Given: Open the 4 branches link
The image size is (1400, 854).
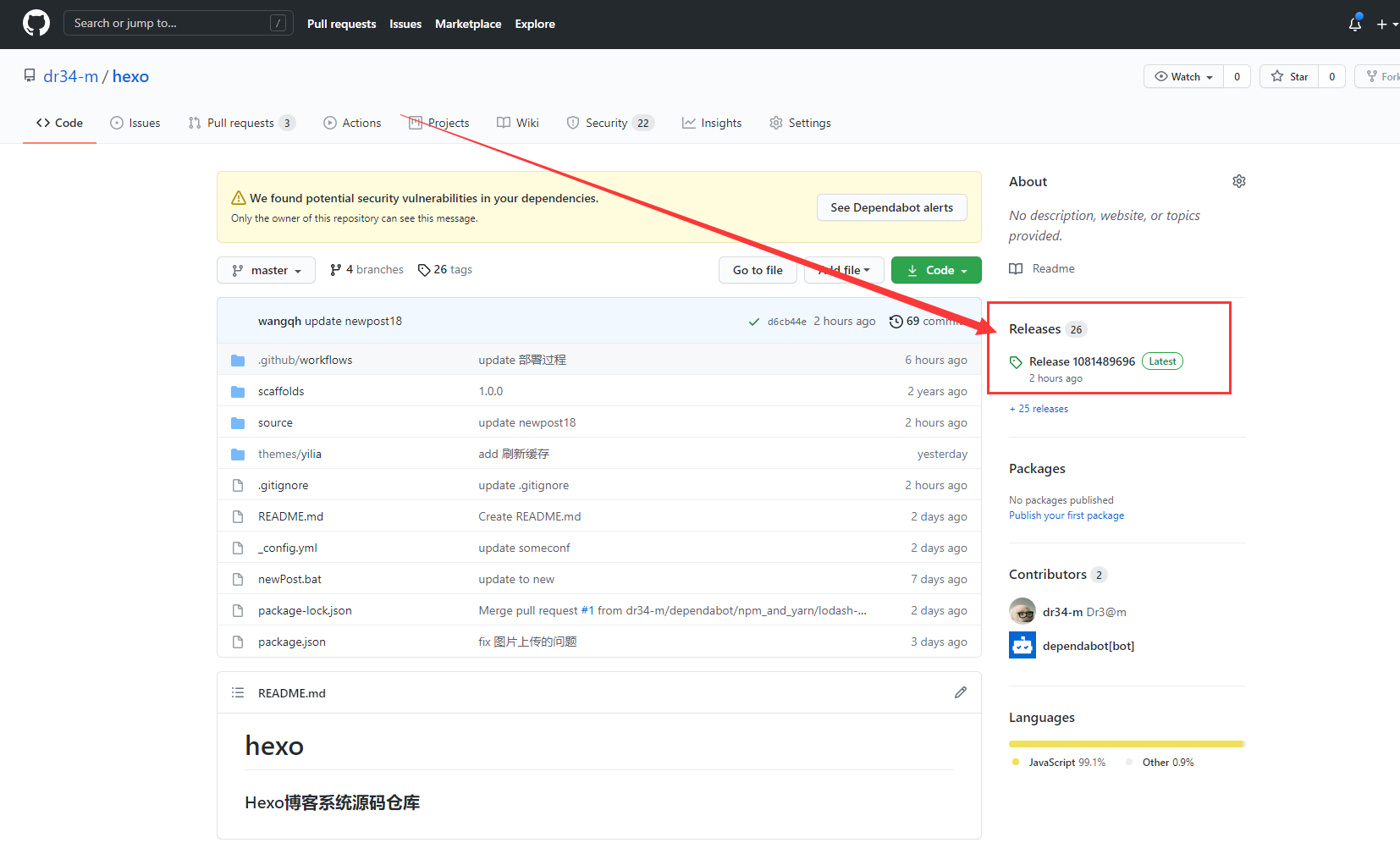Looking at the screenshot, I should (x=367, y=269).
